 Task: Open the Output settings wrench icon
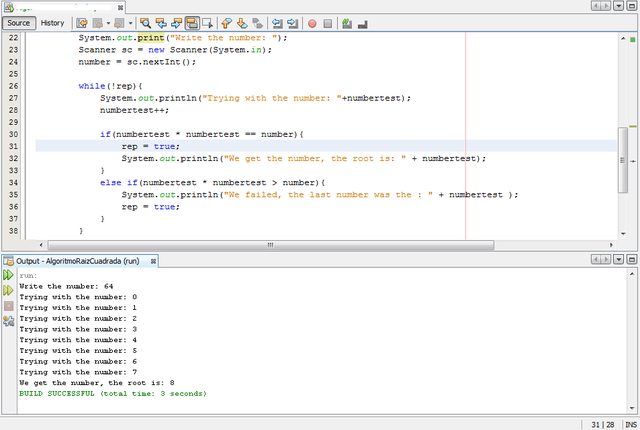pos(8,321)
